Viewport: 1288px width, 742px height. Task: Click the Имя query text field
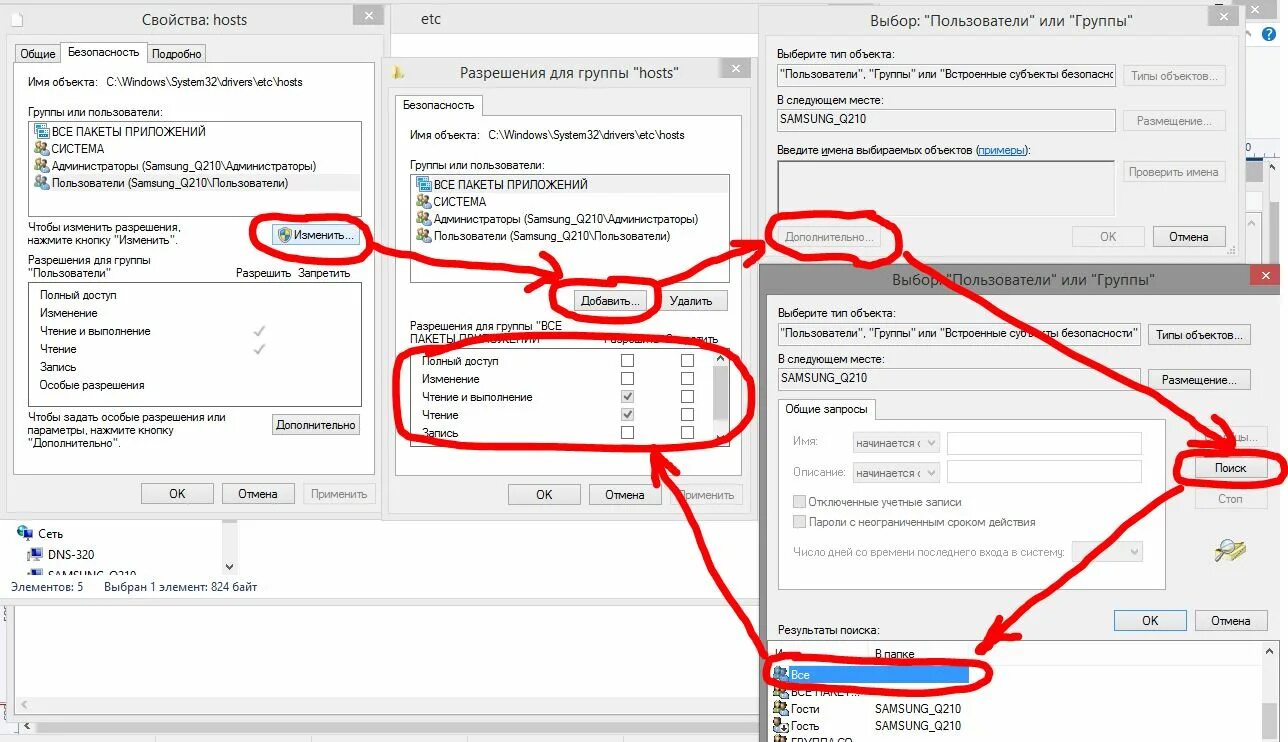1044,443
